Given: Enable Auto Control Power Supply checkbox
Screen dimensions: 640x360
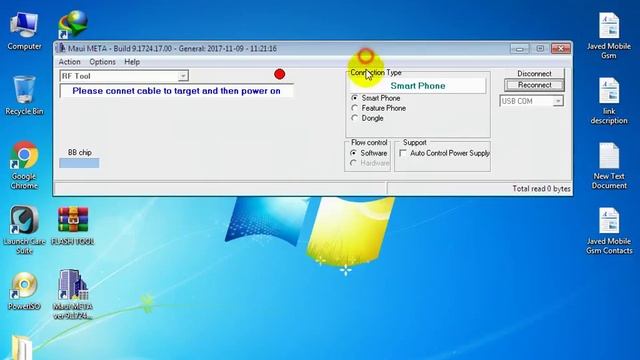Looking at the screenshot, I should point(403,153).
